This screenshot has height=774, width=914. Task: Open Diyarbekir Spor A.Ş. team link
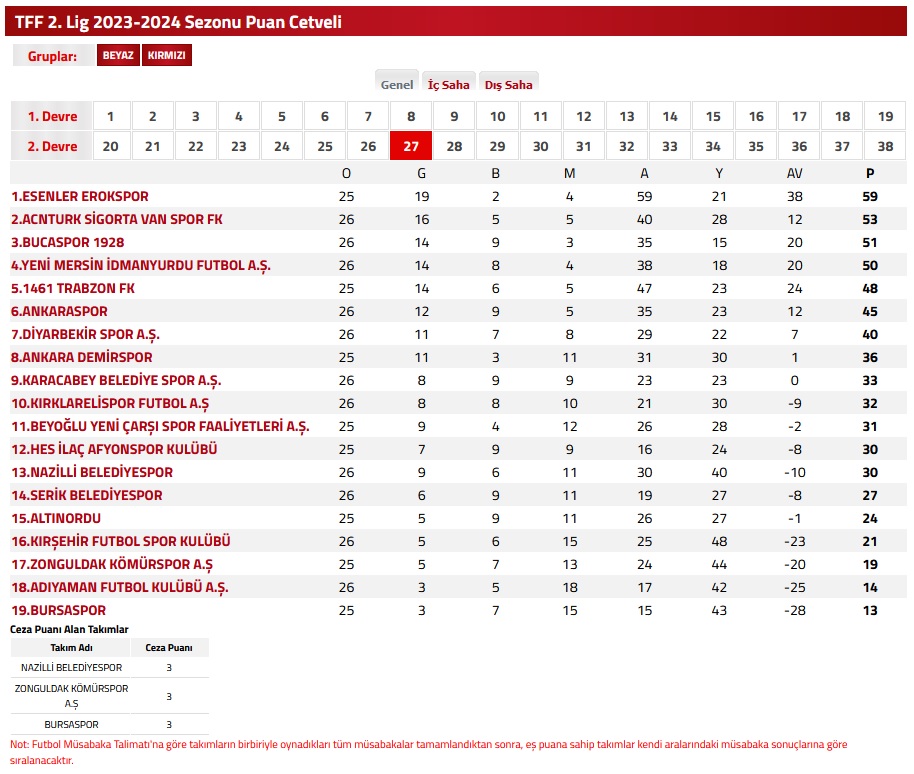85,335
